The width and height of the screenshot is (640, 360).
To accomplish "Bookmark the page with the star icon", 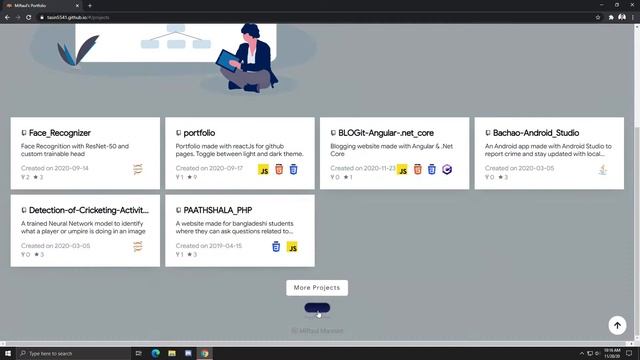I will click(598, 18).
